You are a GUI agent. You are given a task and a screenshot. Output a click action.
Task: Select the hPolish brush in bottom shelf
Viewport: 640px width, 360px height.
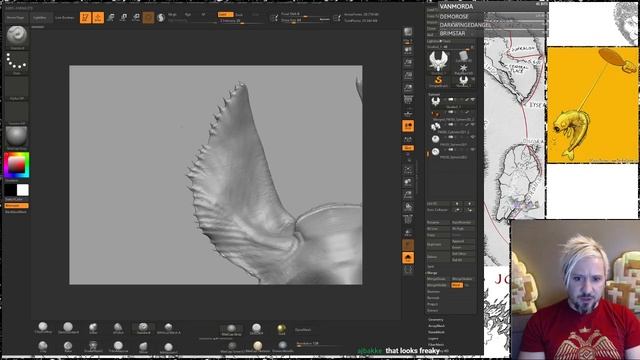coord(118,328)
